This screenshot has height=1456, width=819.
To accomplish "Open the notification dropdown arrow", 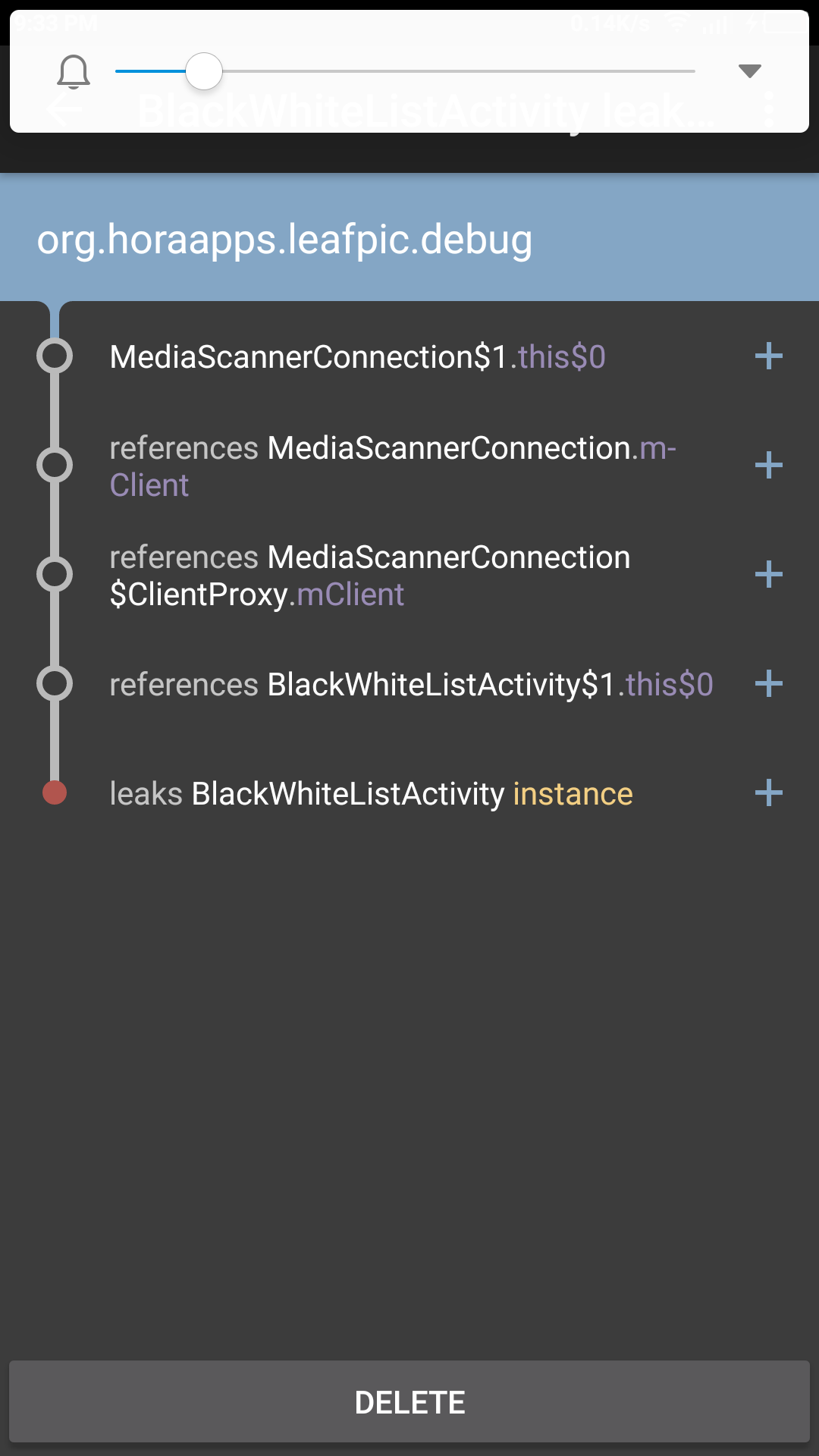I will (x=749, y=71).
